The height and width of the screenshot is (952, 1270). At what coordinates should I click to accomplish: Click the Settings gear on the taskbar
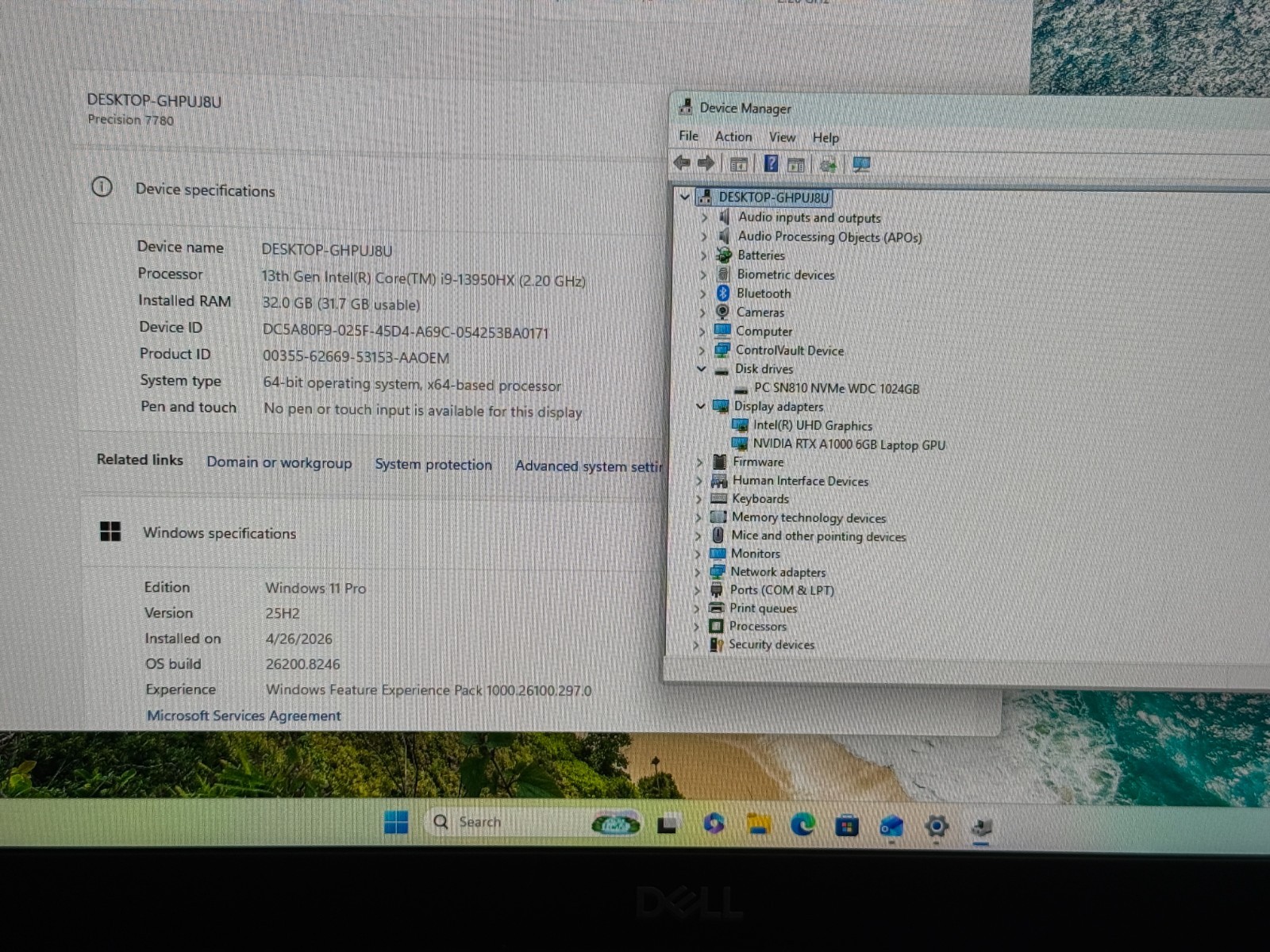[x=937, y=827]
